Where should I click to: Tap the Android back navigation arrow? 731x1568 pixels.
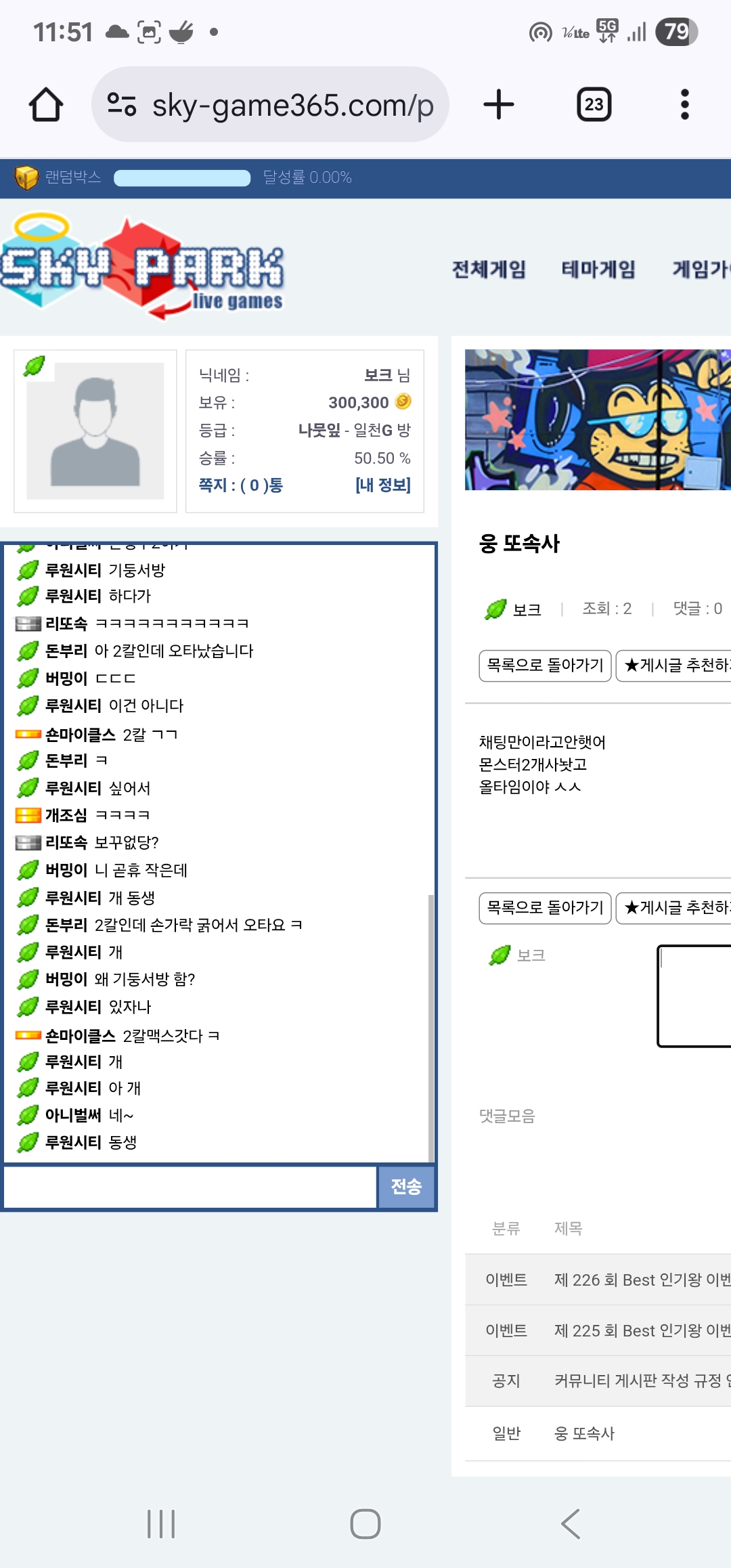(571, 1523)
